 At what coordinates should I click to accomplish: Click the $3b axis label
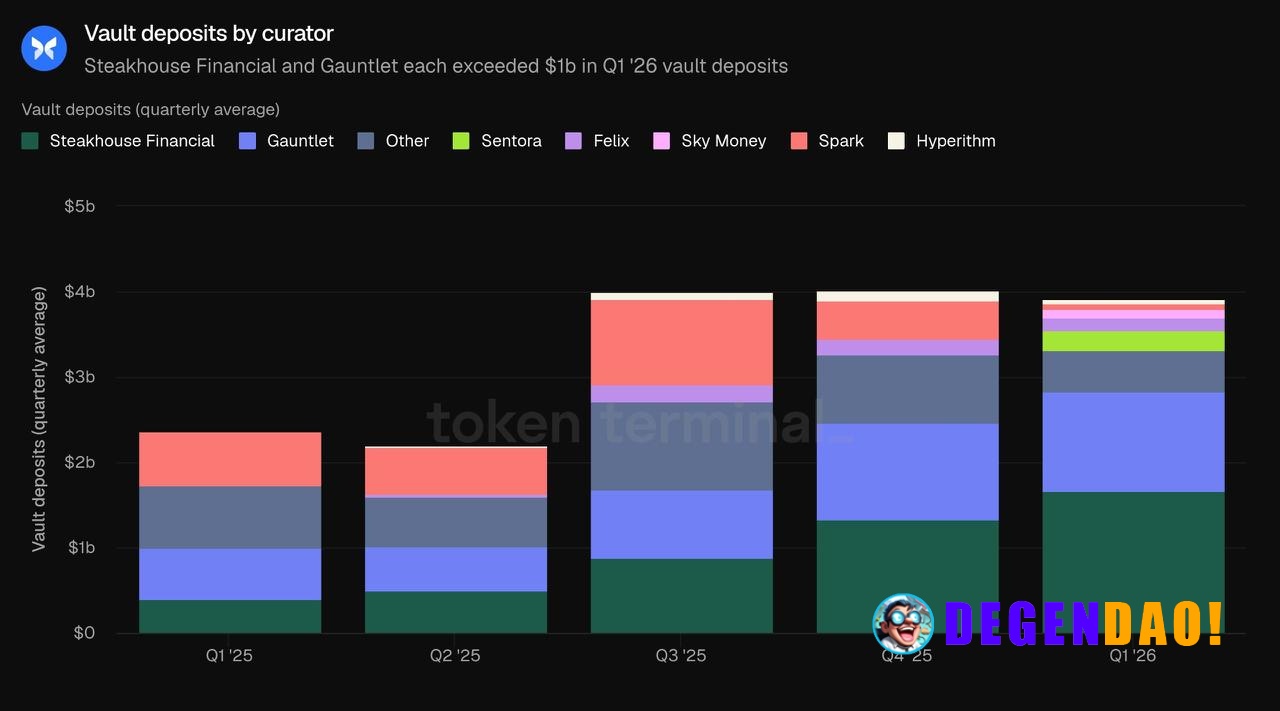pos(80,377)
